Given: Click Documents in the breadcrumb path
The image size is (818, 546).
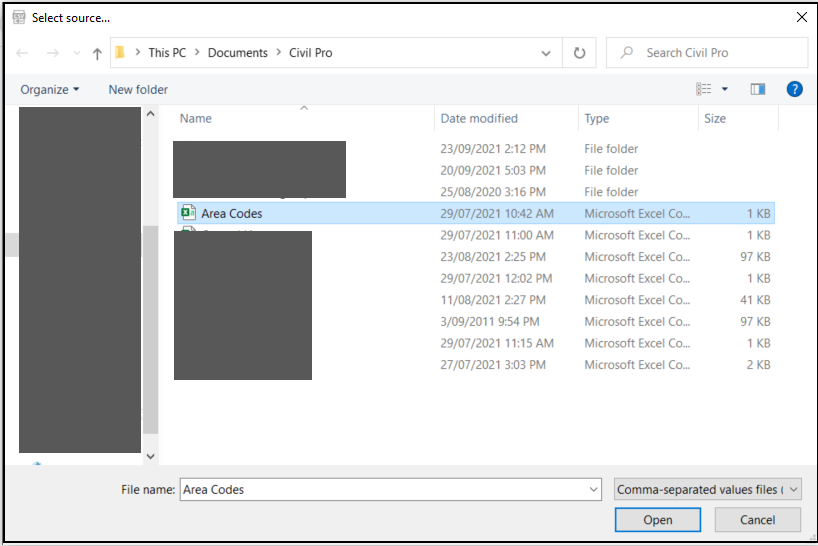Looking at the screenshot, I should [238, 53].
